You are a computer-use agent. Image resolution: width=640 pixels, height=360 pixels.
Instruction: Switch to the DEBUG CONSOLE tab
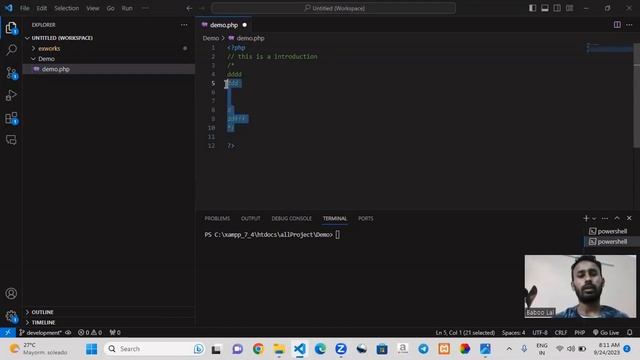(x=291, y=219)
